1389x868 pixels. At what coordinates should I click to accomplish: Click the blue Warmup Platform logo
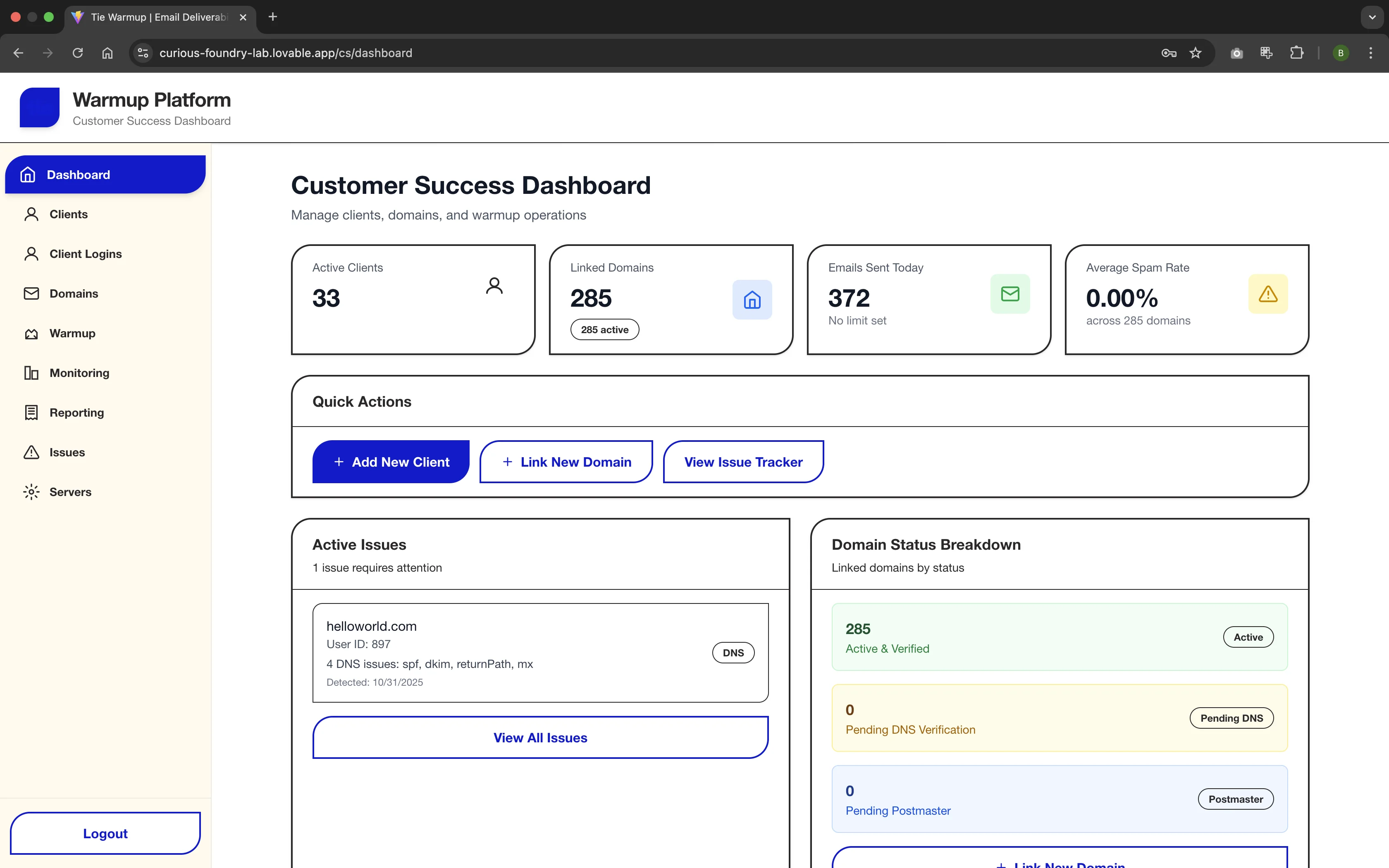(40, 107)
